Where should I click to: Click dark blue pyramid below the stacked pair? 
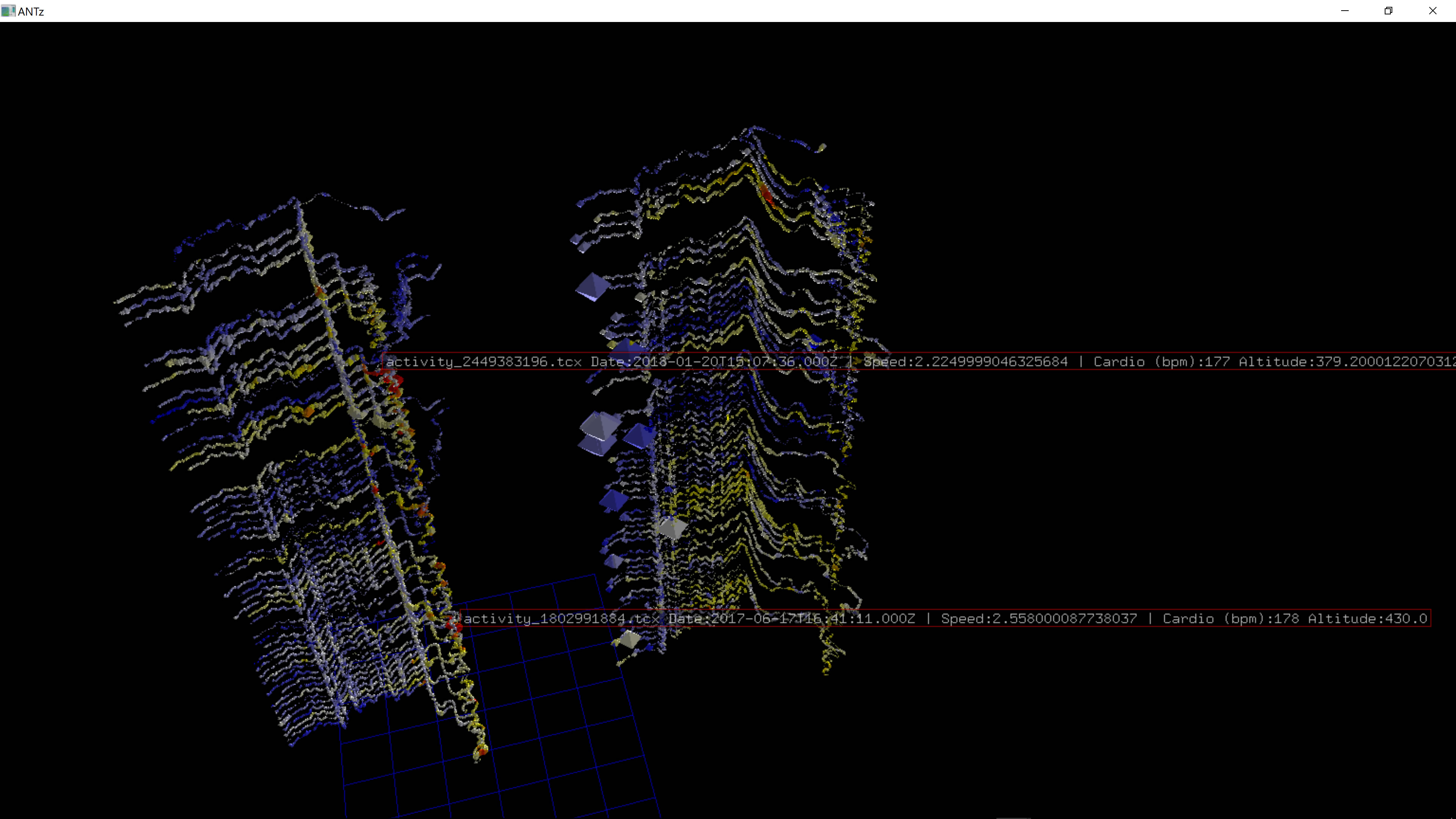click(613, 500)
